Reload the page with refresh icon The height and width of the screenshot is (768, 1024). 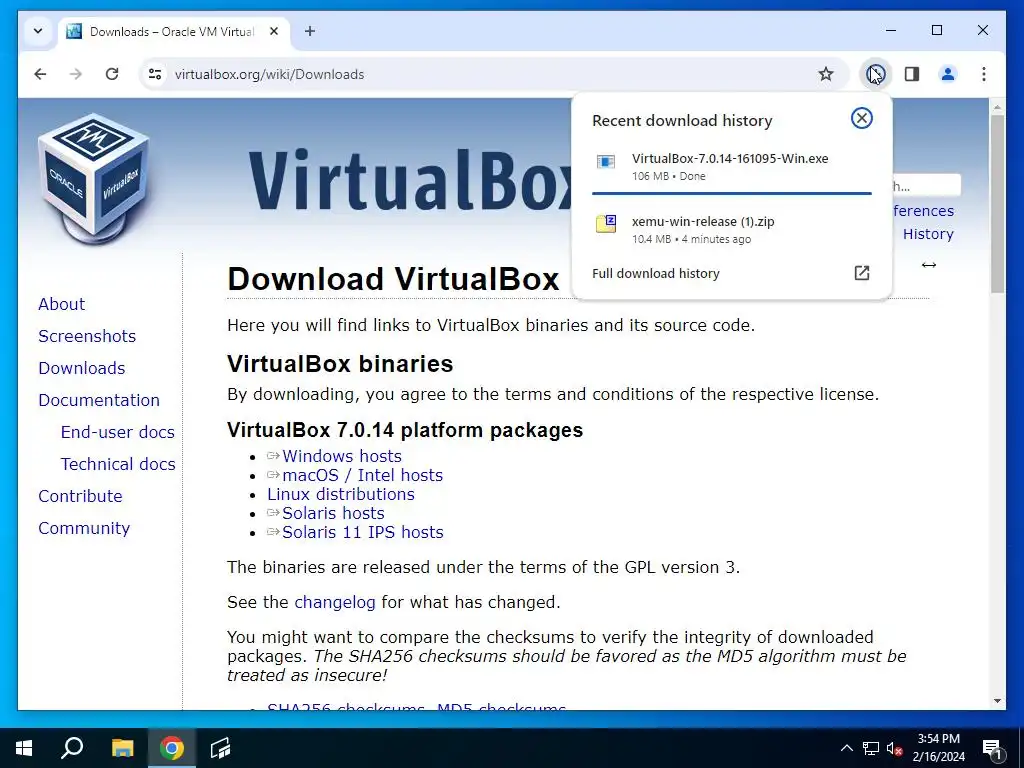pos(112,74)
